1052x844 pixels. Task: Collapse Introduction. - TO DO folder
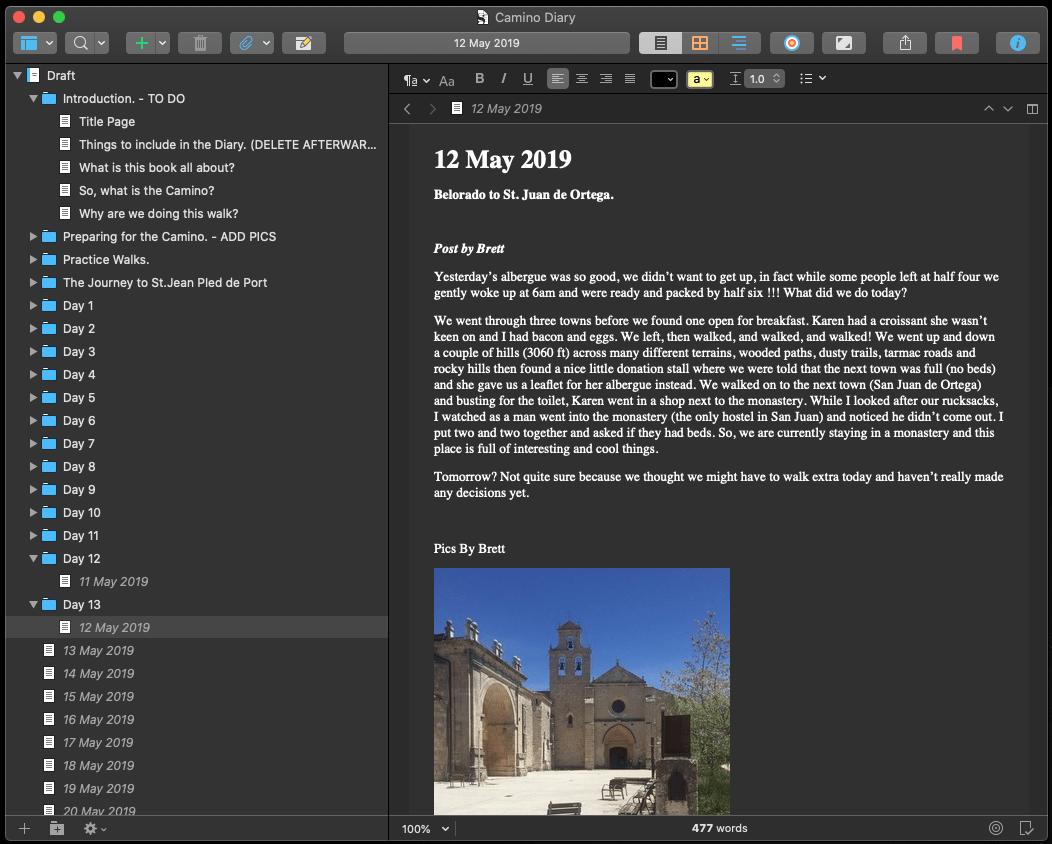33,99
